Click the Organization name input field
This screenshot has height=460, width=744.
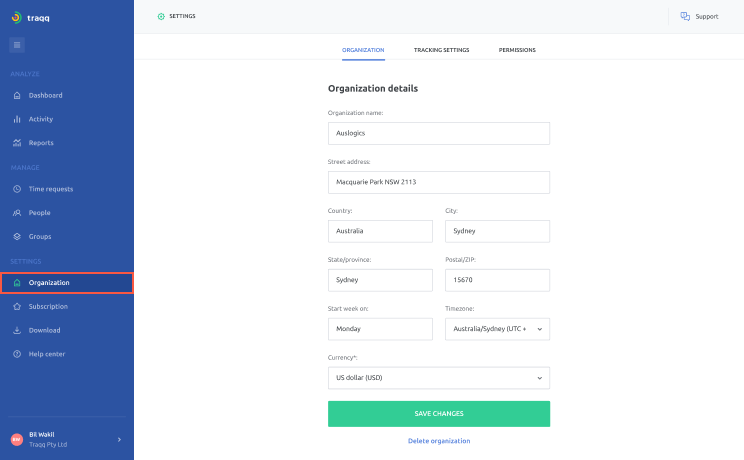pos(439,133)
